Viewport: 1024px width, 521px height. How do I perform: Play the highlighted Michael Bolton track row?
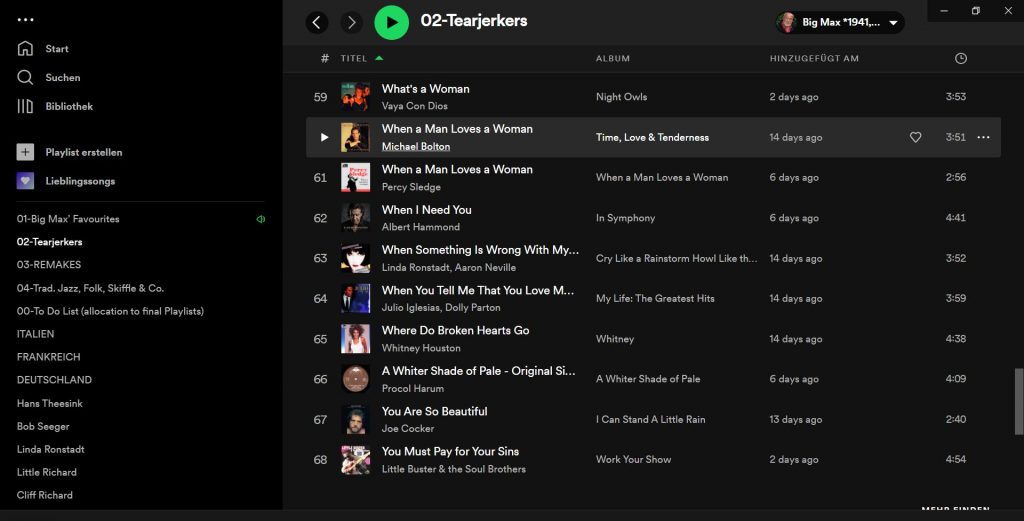coord(324,137)
